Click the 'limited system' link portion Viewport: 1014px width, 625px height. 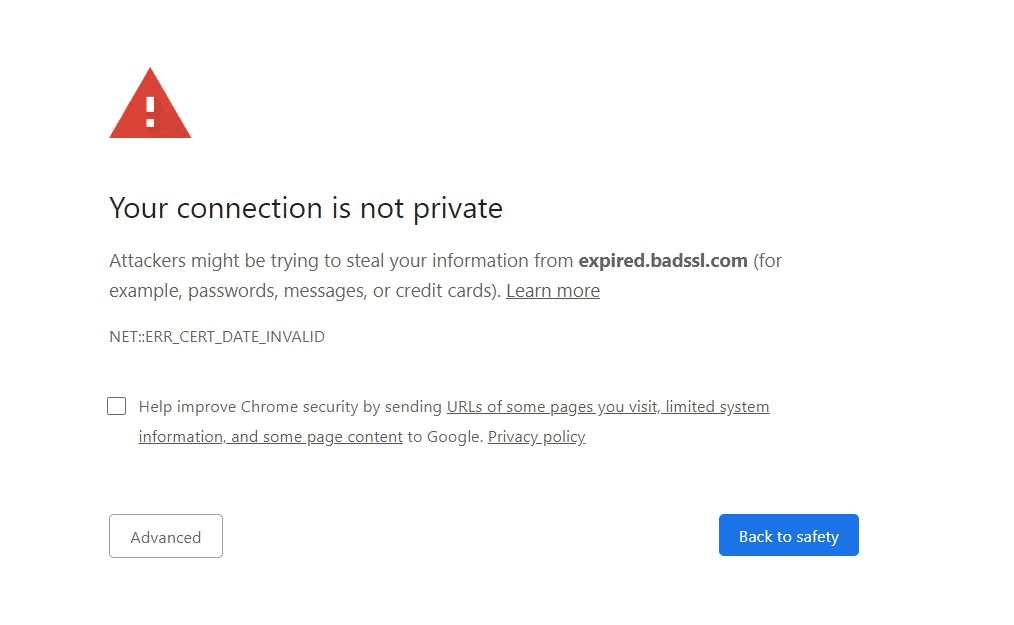[x=717, y=406]
